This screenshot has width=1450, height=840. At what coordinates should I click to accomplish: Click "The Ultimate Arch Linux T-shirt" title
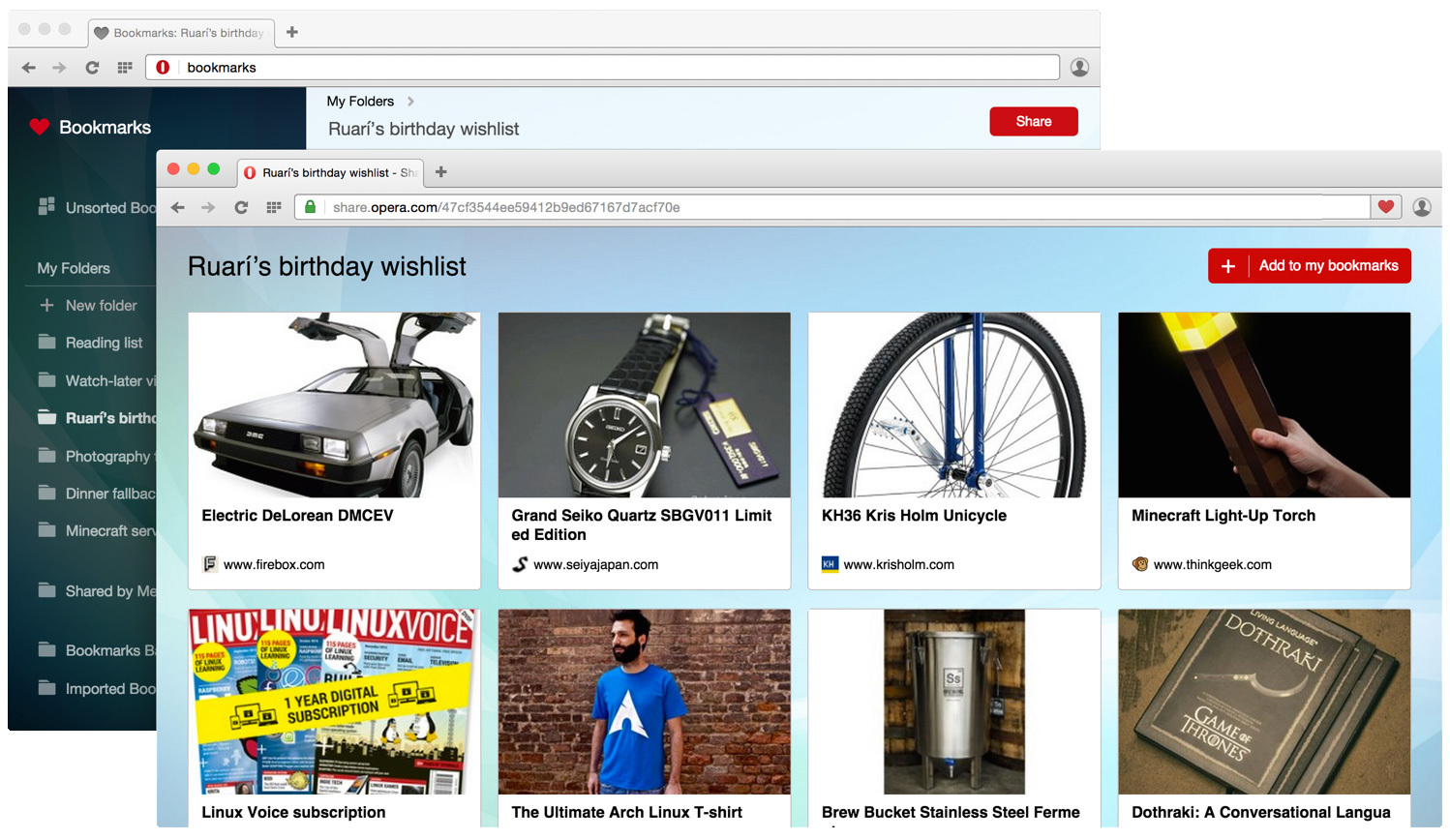click(x=627, y=812)
